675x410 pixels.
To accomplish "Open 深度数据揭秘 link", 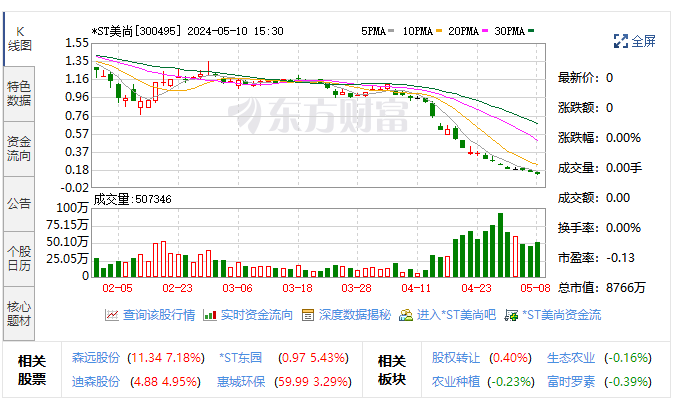I will pos(355,315).
